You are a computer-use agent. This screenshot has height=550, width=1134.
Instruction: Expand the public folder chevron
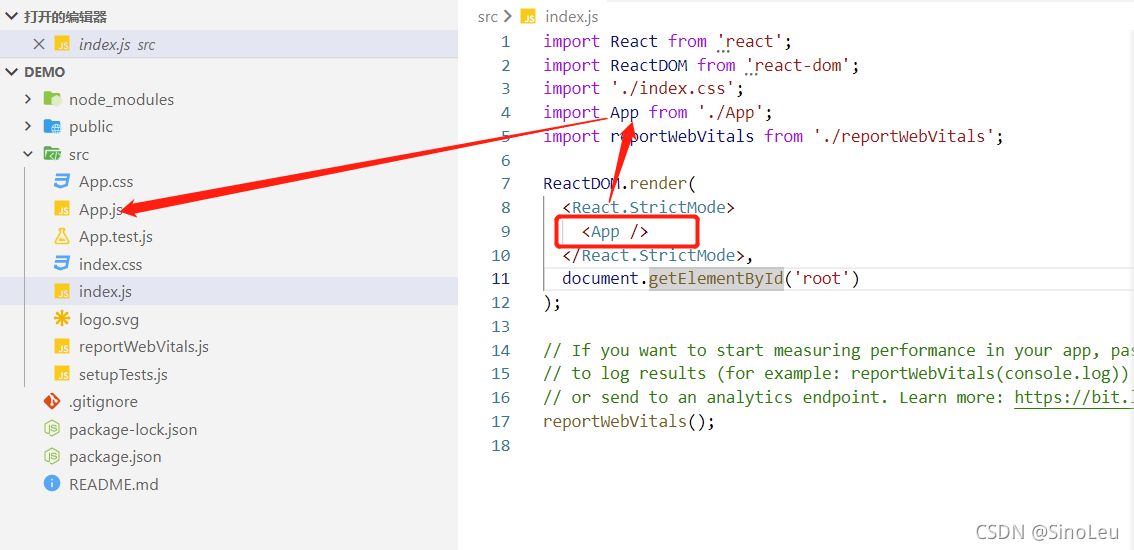(28, 127)
